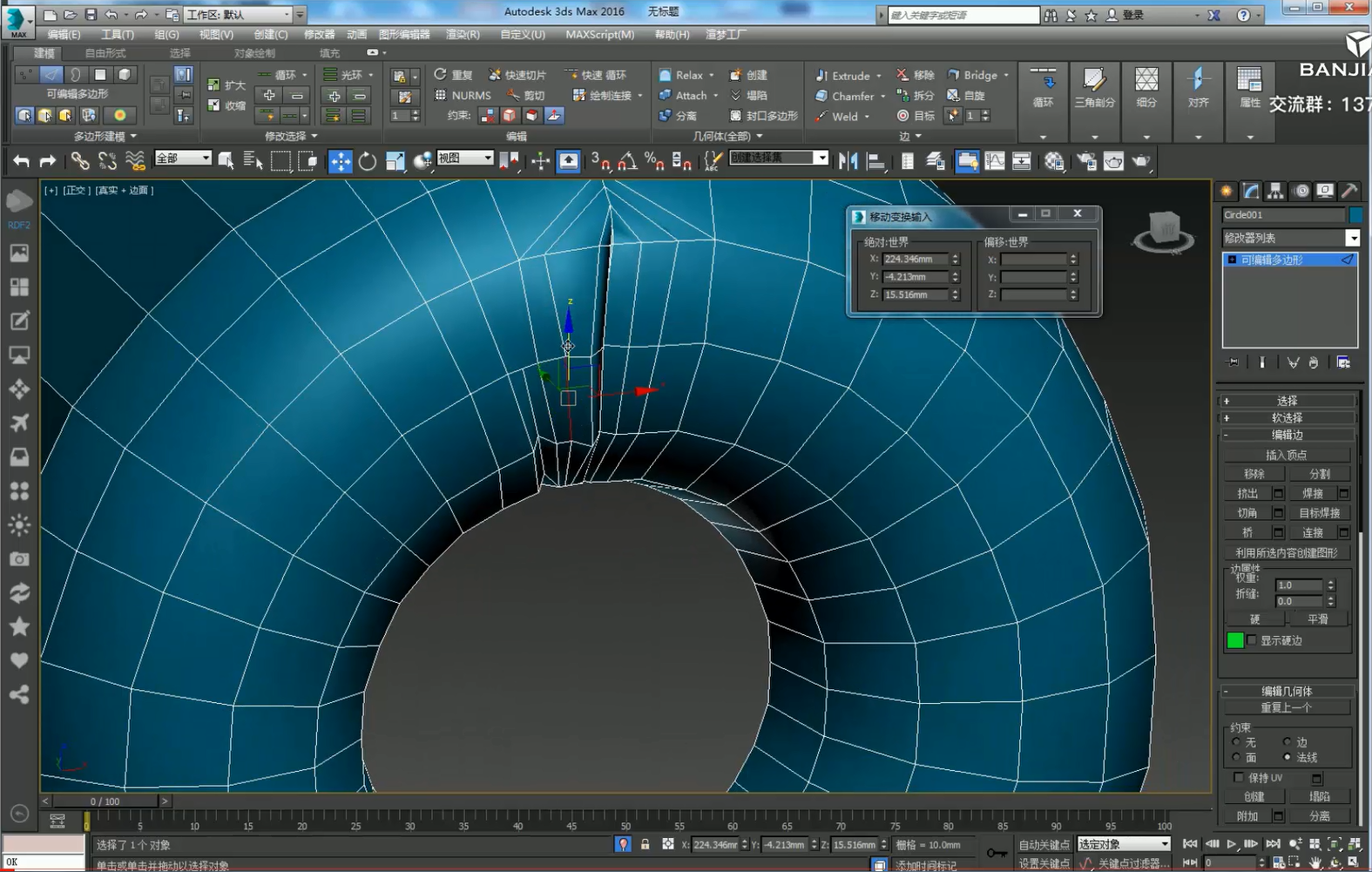Click the Go to End frame icon
The image size is (1372, 872).
pos(1273,844)
